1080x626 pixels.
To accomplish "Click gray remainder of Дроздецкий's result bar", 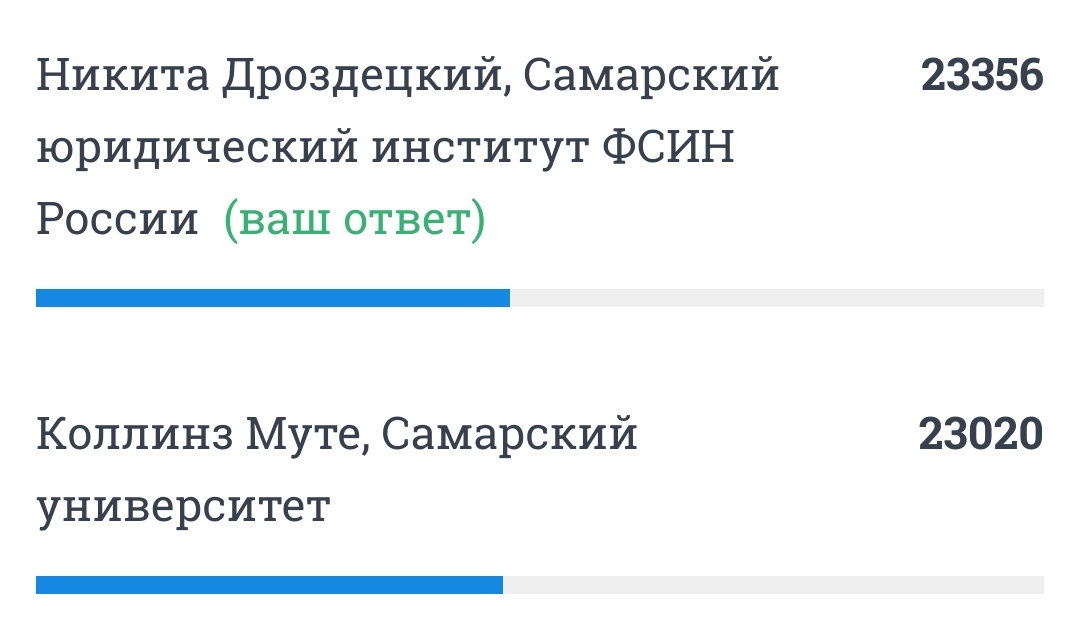I will (776, 298).
